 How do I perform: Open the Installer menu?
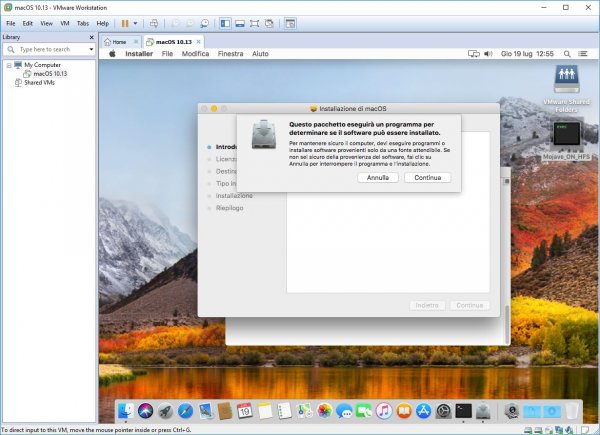pyautogui.click(x=139, y=54)
